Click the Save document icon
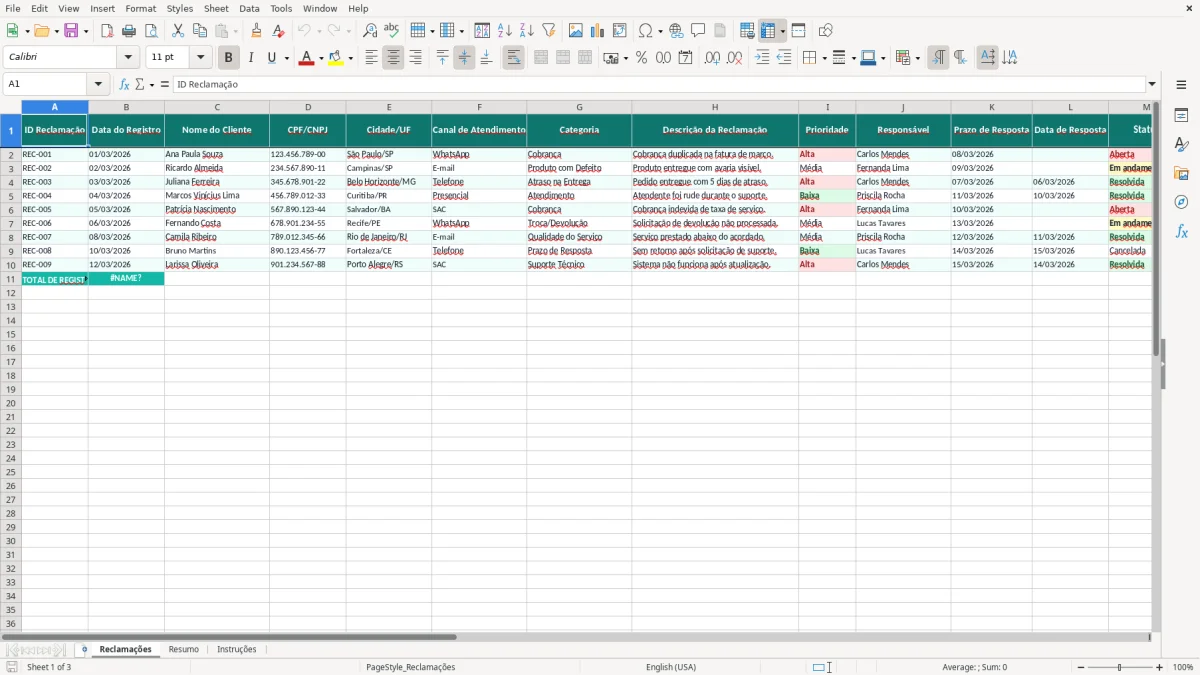The width and height of the screenshot is (1200, 675). pos(71,31)
